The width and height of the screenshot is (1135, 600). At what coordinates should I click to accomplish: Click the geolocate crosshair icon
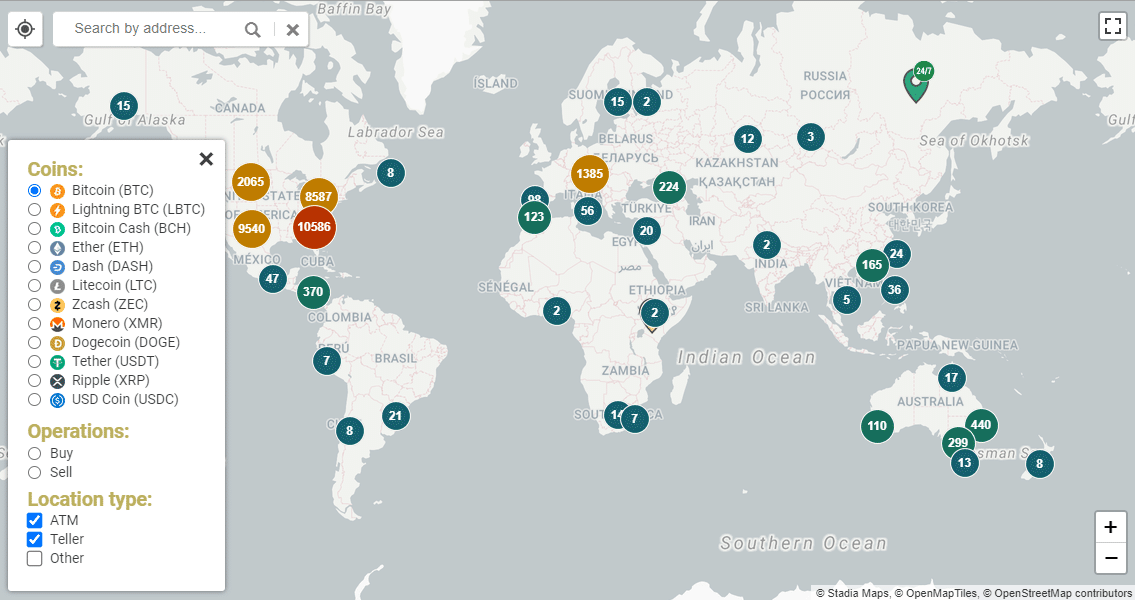[24, 29]
